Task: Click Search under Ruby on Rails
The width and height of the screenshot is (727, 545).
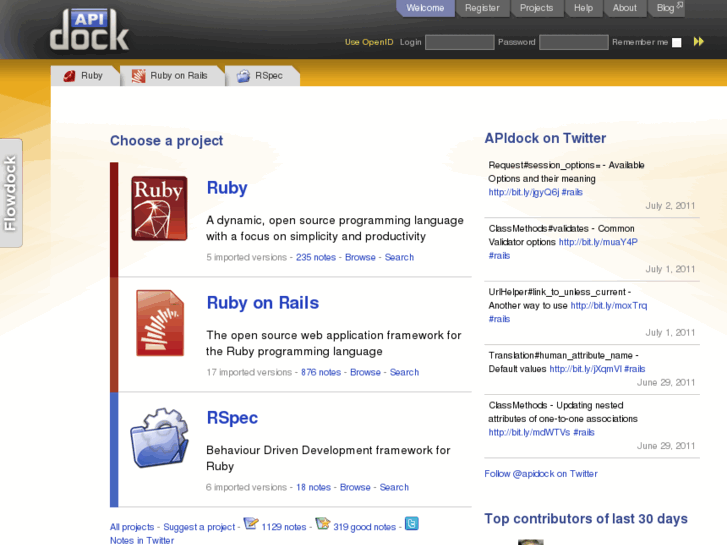Action: click(404, 372)
